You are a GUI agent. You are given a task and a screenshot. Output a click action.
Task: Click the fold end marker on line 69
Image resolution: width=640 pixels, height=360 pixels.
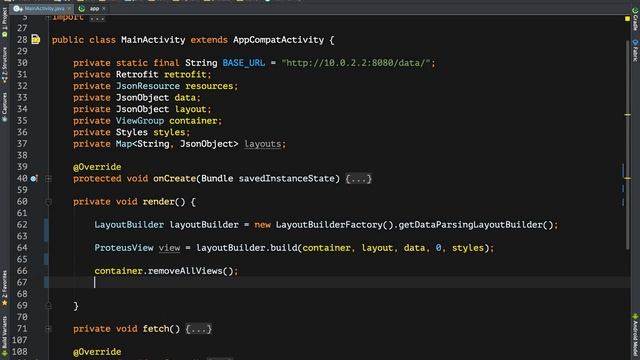[x=48, y=305]
